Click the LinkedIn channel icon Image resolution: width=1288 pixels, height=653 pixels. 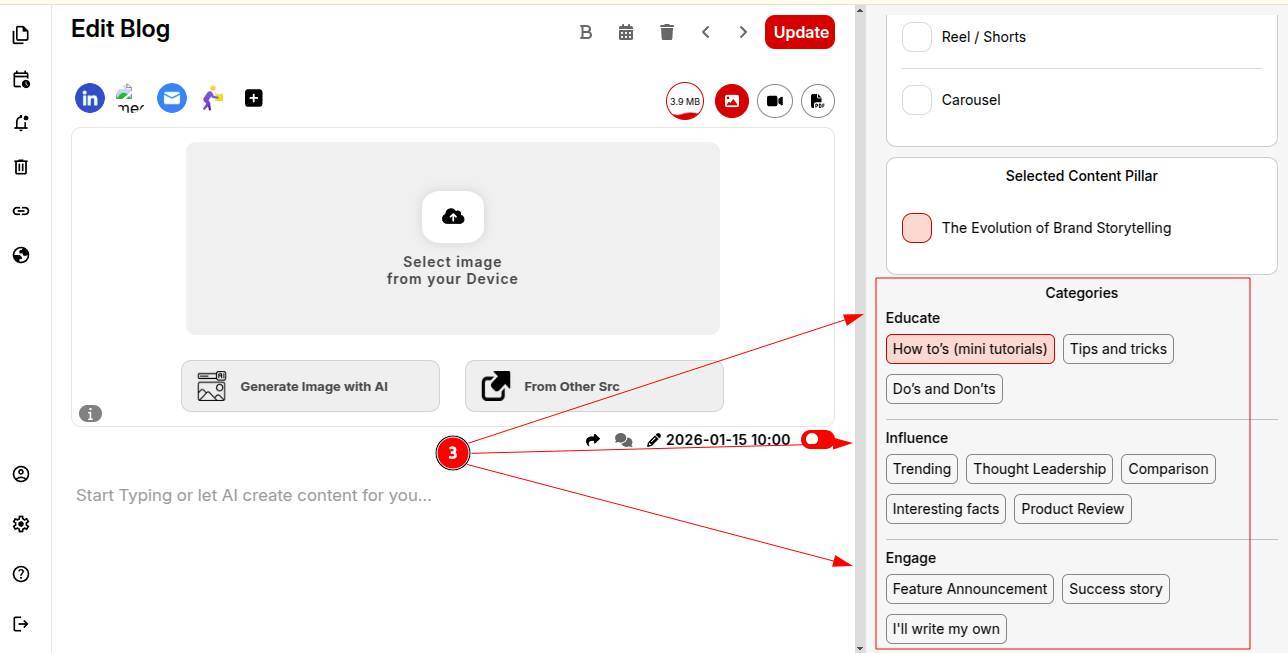pos(90,98)
